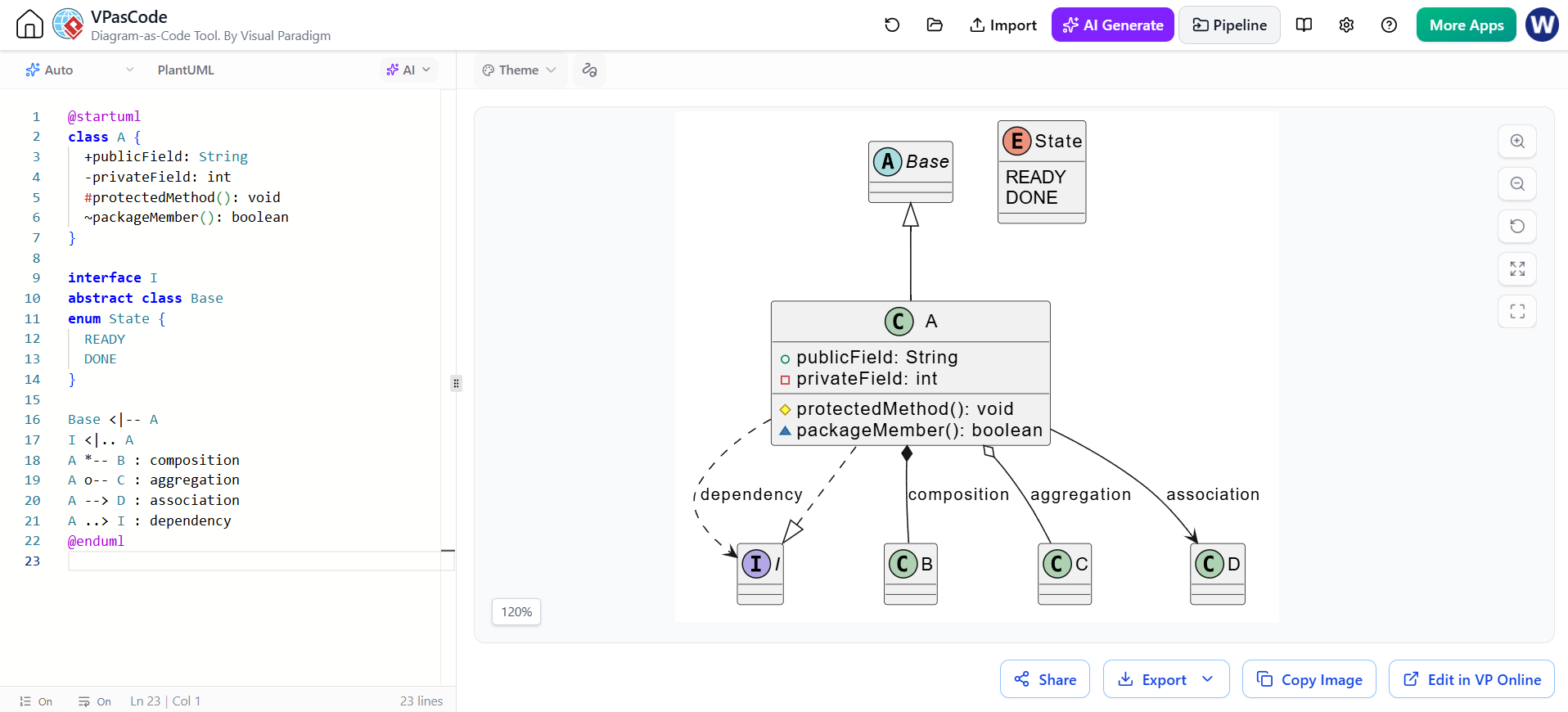Click the Ln 23 | Col 1 status
This screenshot has height=712, width=1568.
pos(165,701)
